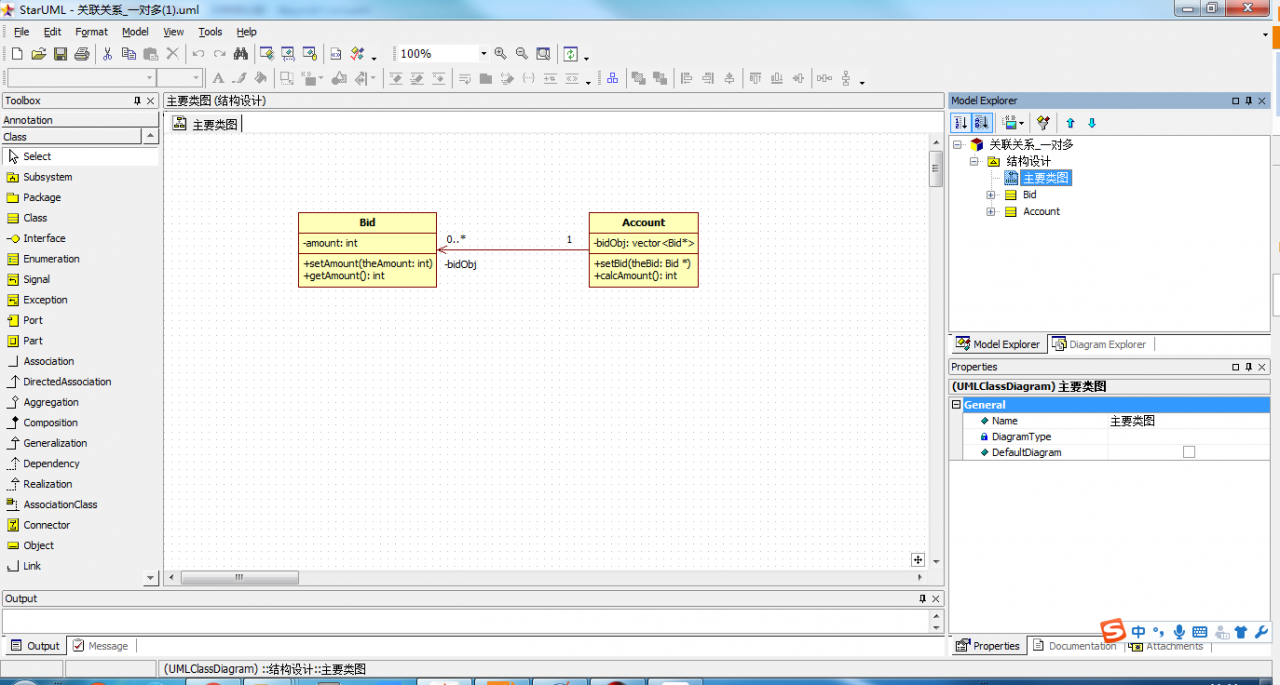Image resolution: width=1280 pixels, height=685 pixels.
Task: Click the zoom in magnifier icon
Action: pyautogui.click(x=500, y=54)
